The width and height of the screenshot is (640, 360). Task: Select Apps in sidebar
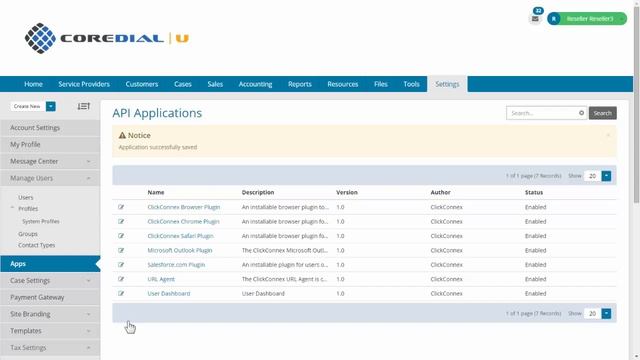pos(50,264)
